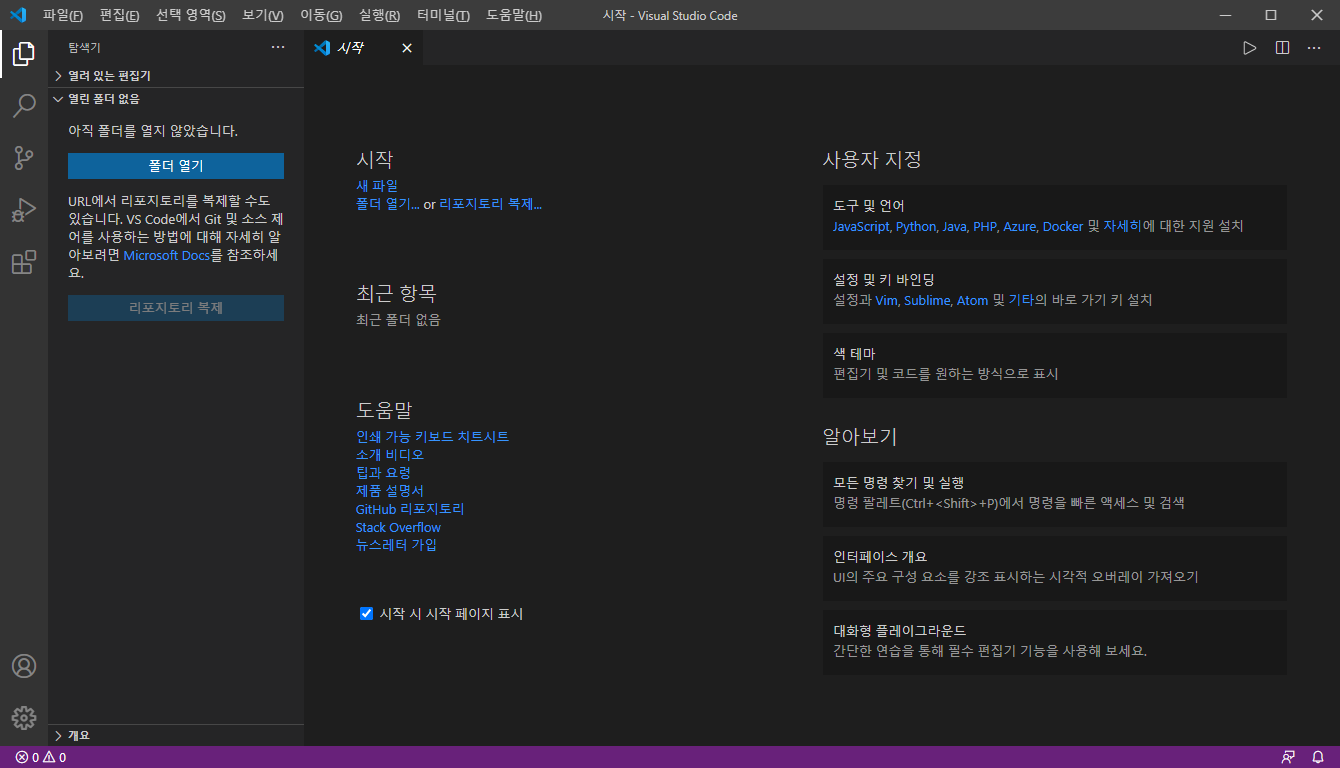Open editor More Actions ellipsis
Viewport: 1340px width, 768px height.
coord(1314,48)
